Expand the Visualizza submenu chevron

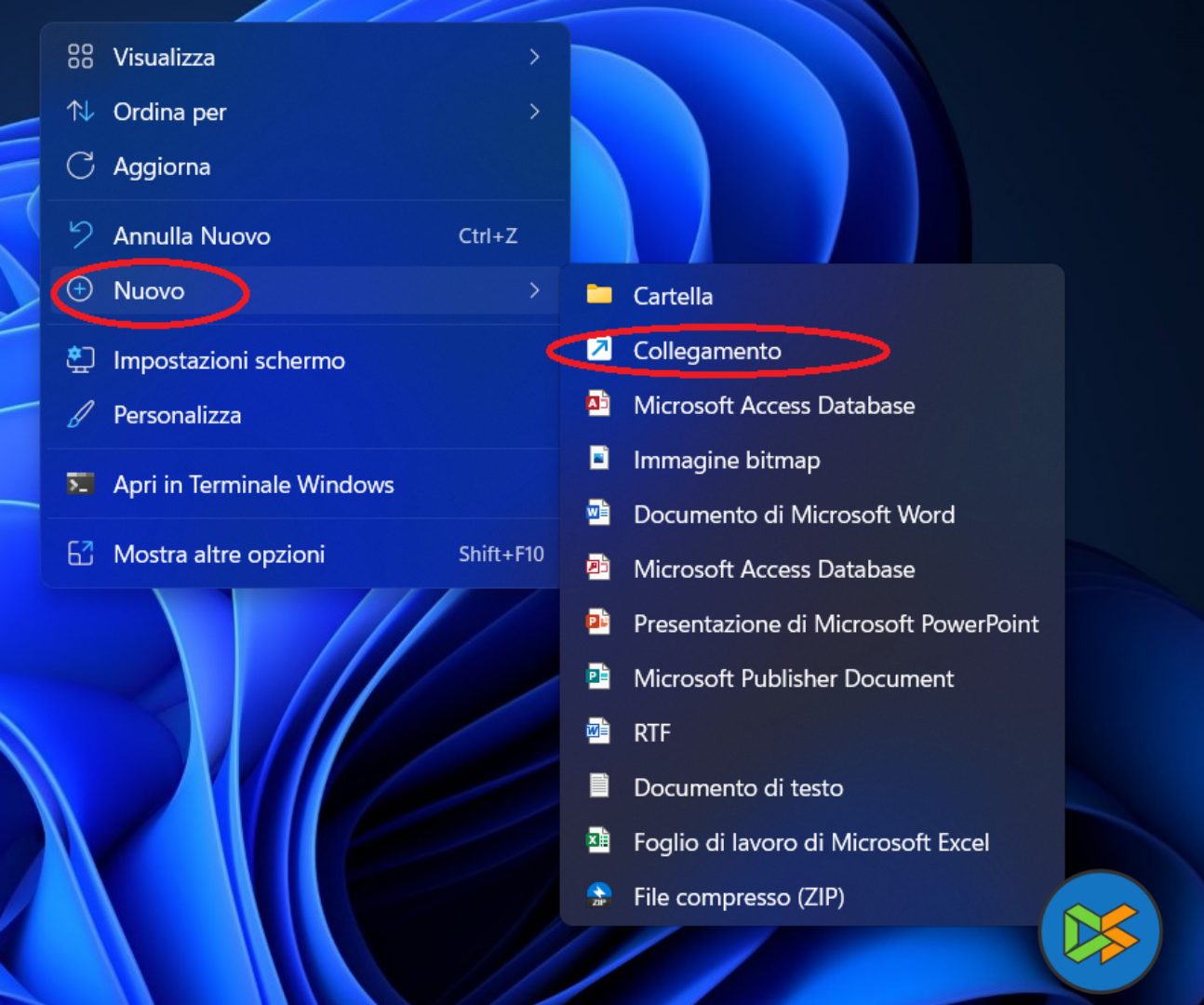(x=534, y=57)
